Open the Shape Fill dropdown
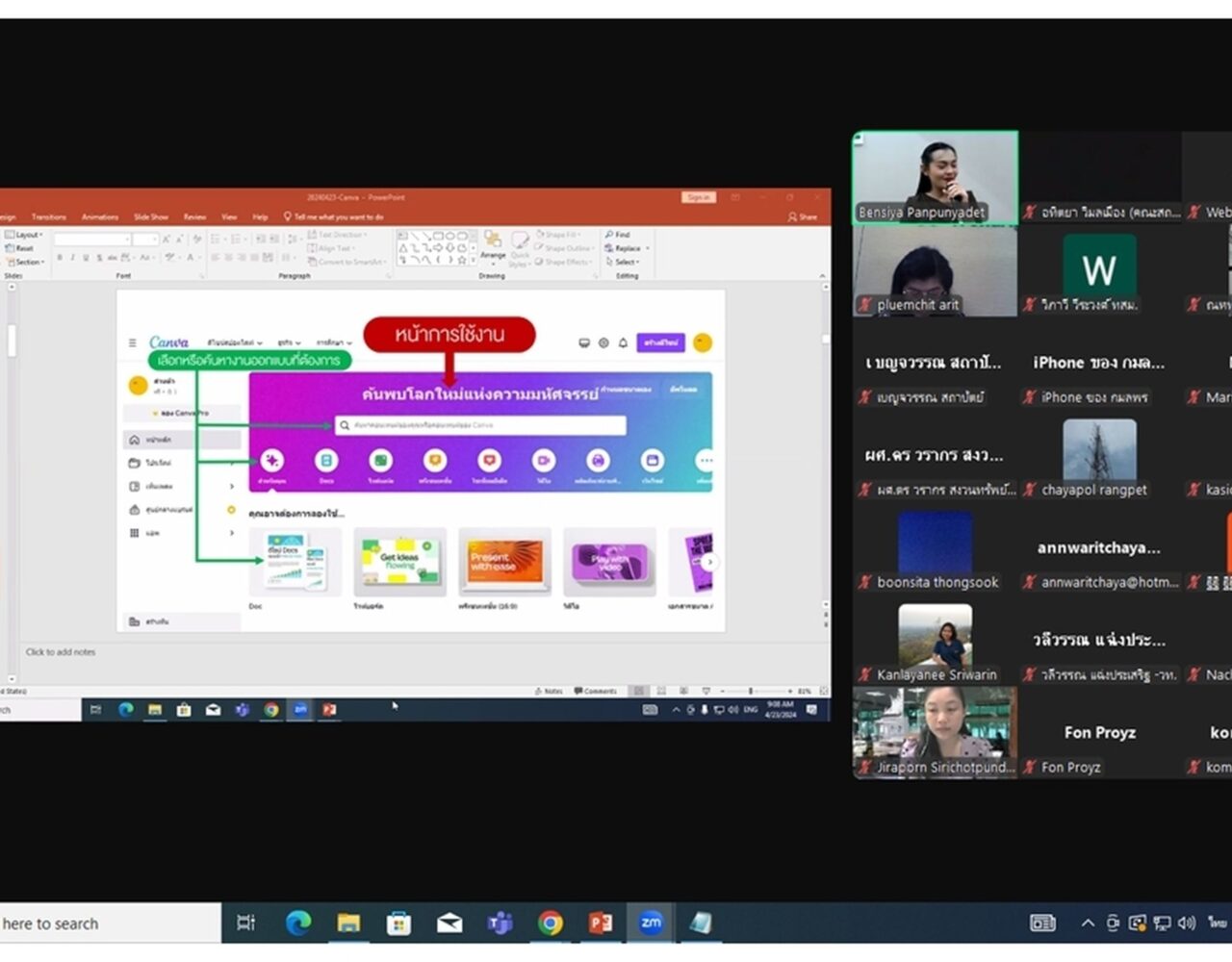The width and height of the screenshot is (1232, 962). pos(560,235)
